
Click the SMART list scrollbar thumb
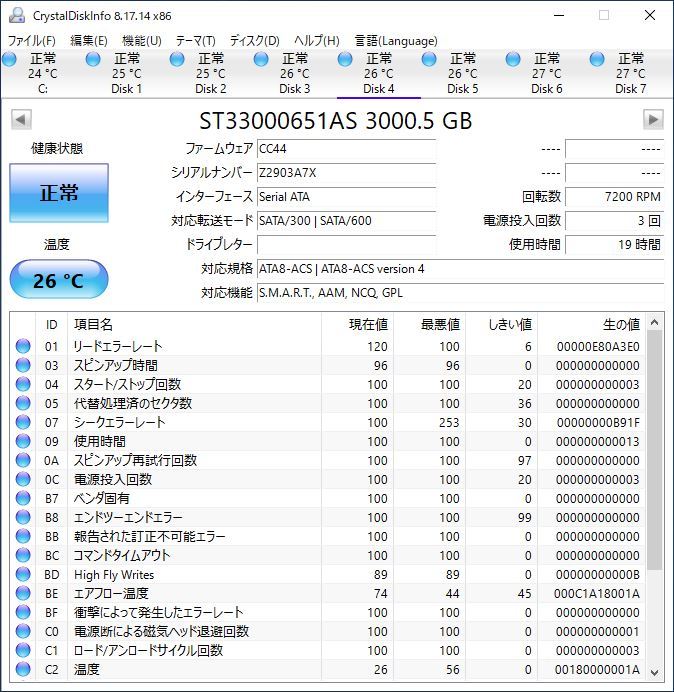tap(655, 450)
